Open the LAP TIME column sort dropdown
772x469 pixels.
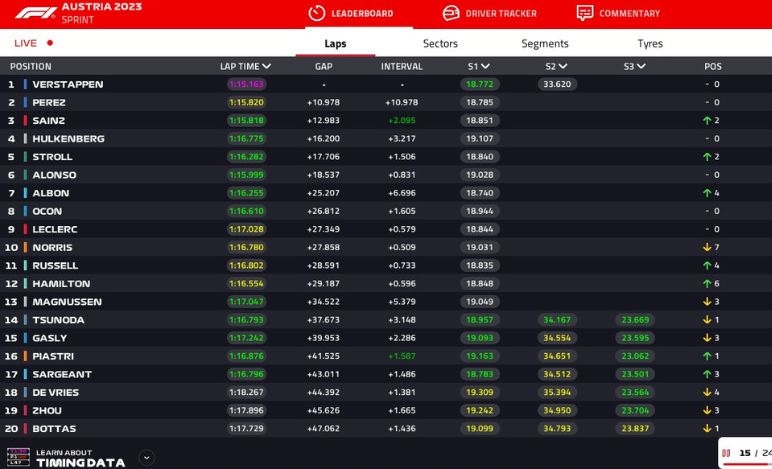tap(267, 67)
